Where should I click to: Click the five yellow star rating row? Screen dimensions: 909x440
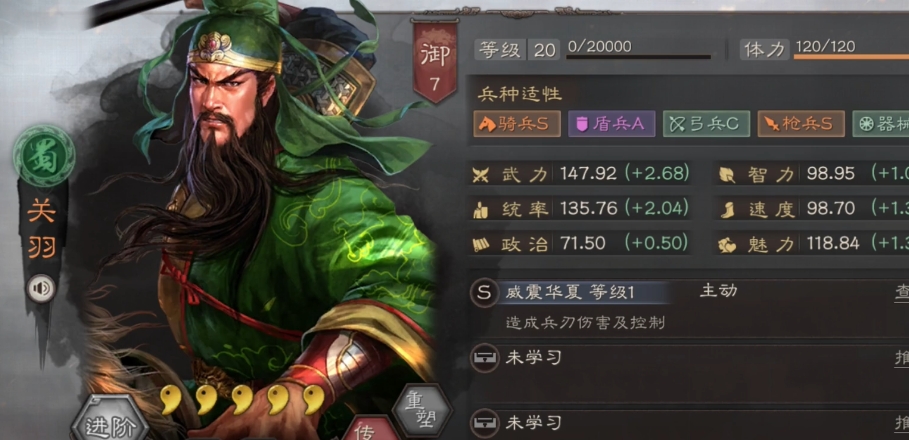pos(242,399)
